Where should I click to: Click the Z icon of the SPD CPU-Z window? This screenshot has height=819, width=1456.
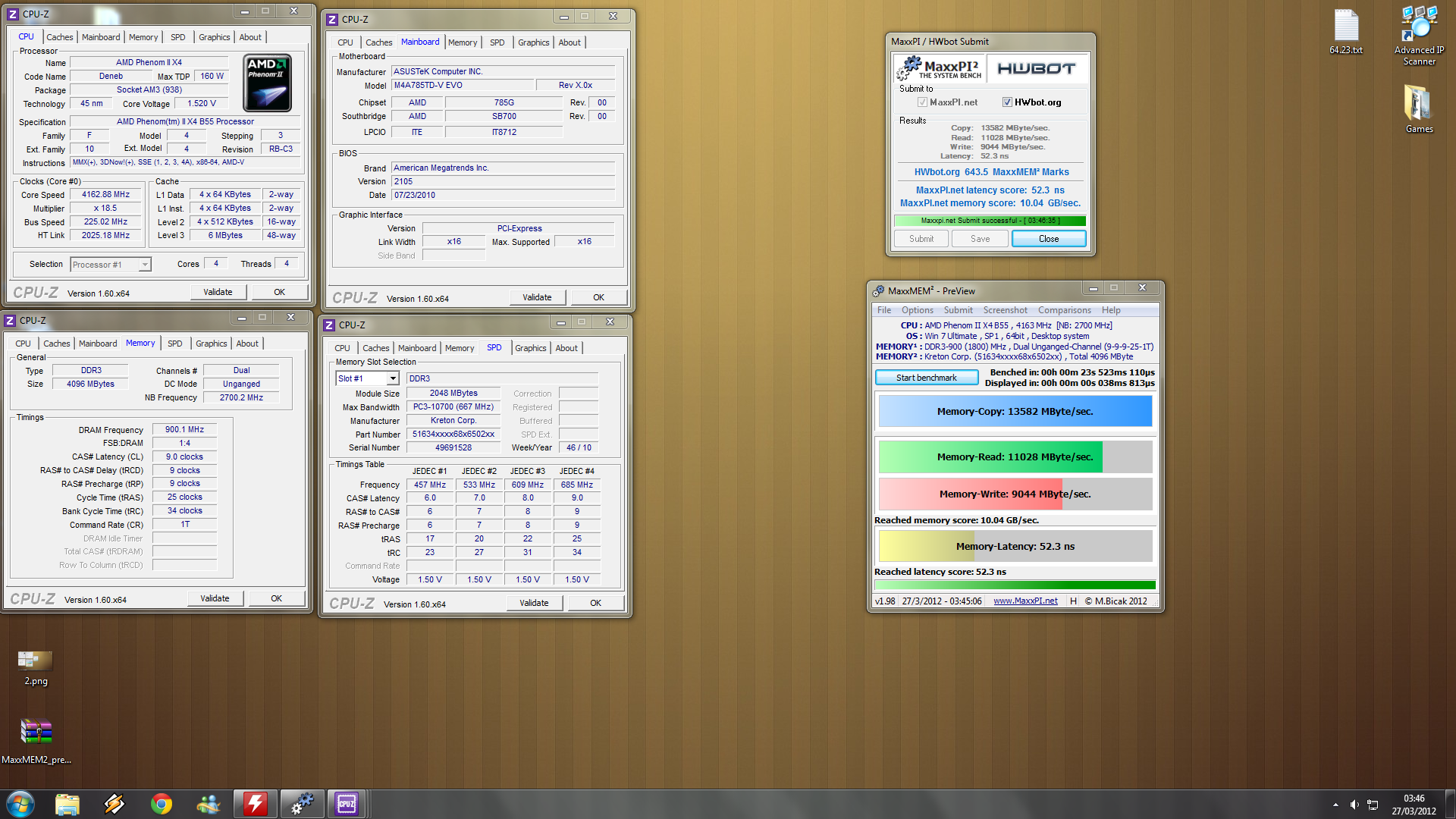[x=329, y=325]
